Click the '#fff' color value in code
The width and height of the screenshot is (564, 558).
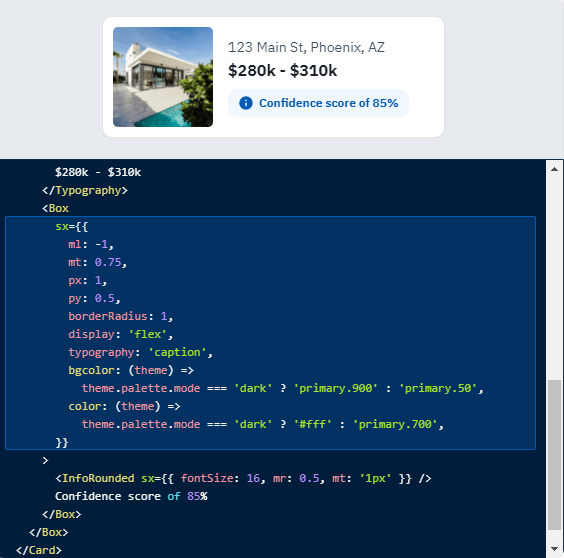[x=312, y=424]
